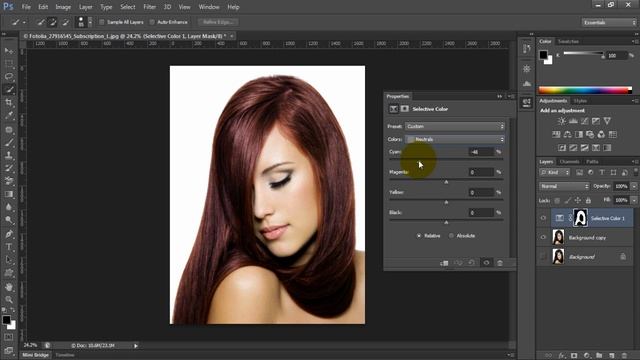Hide the Selective Color 1 layer

[543, 218]
